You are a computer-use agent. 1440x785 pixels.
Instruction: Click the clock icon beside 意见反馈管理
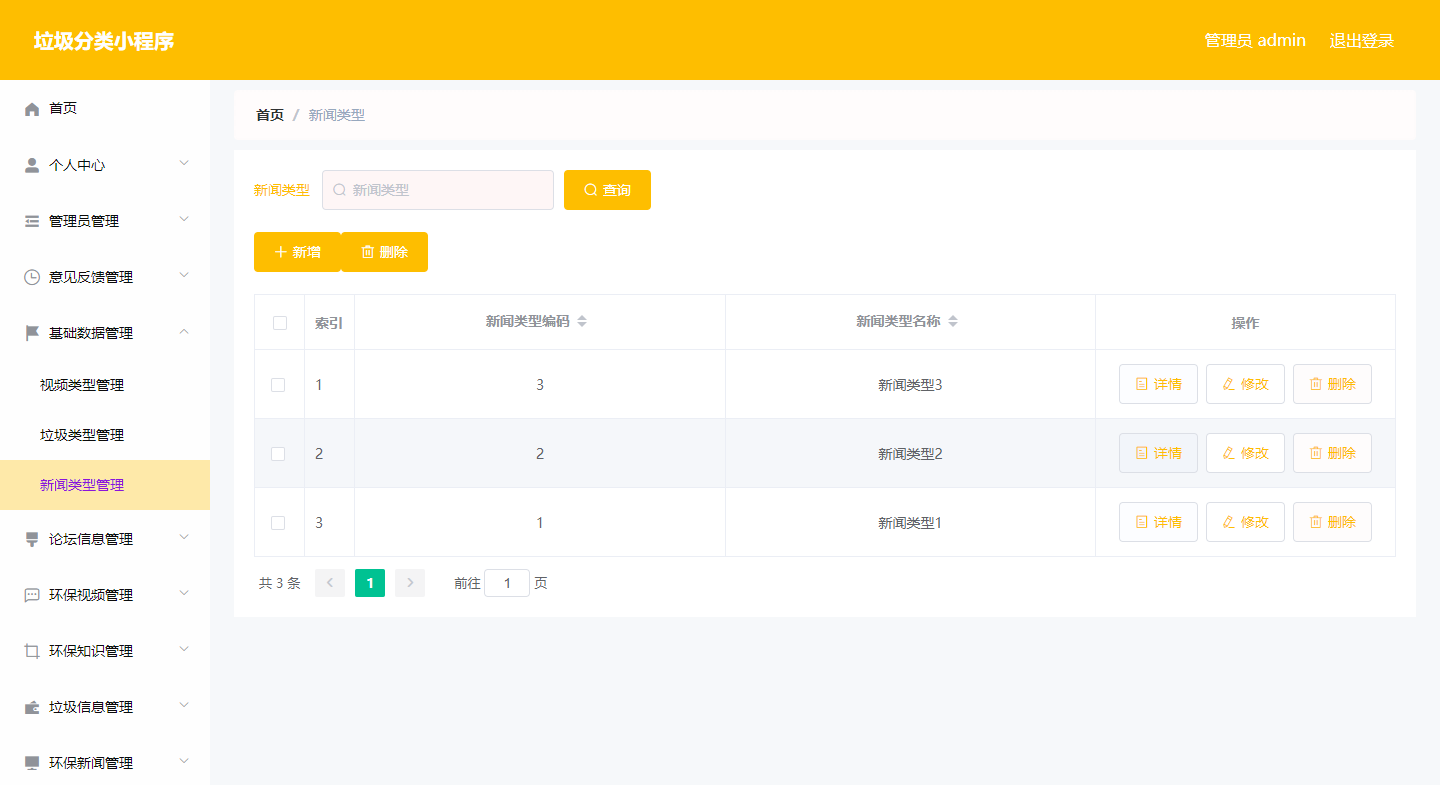click(x=31, y=276)
